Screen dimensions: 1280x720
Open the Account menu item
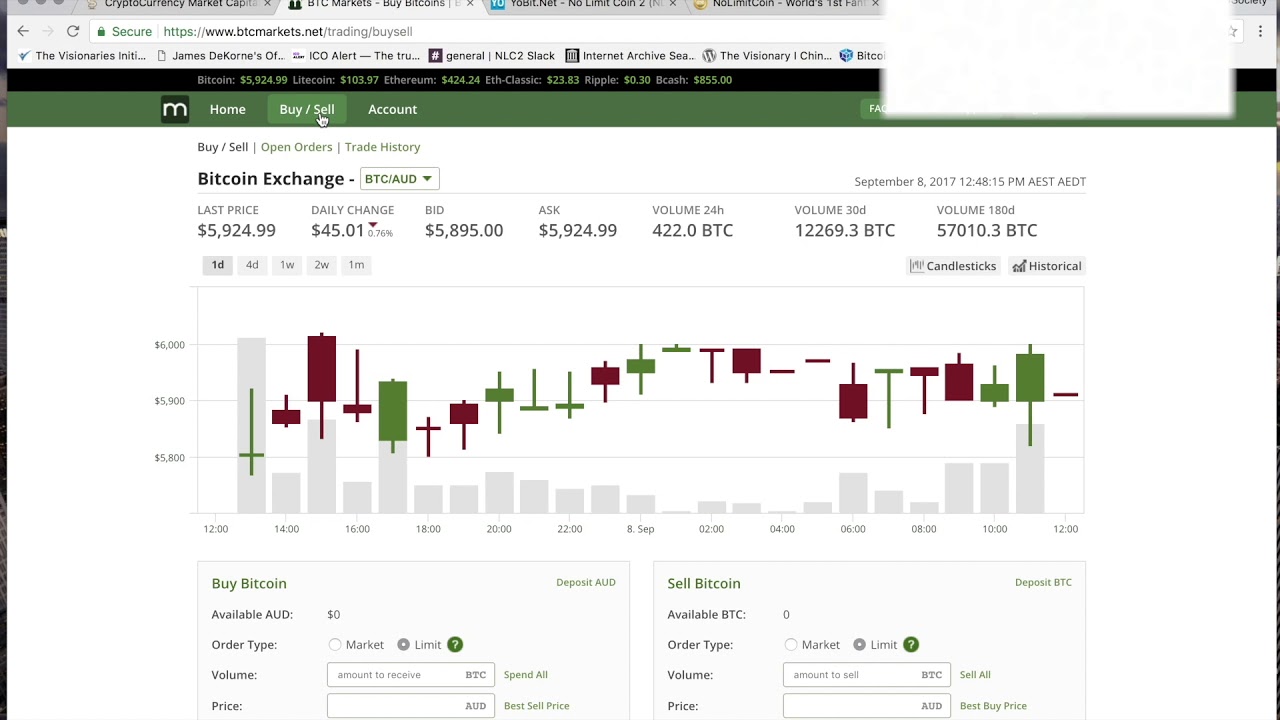click(x=392, y=109)
